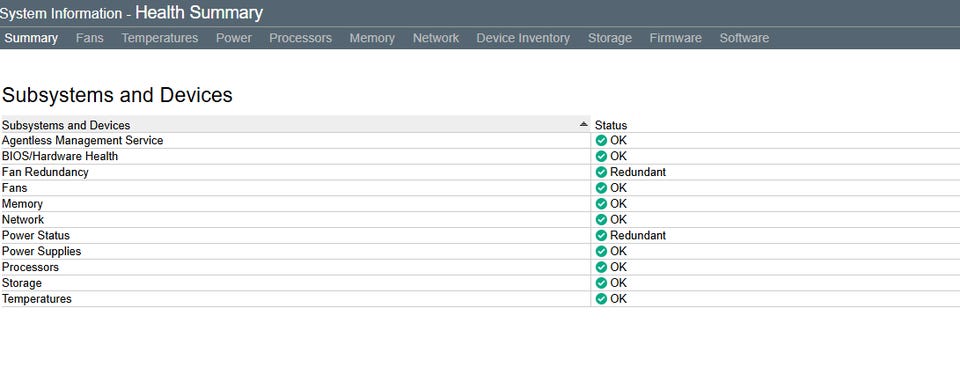Click Power Supplies green check icon
This screenshot has height=367, width=960.
[x=601, y=251]
